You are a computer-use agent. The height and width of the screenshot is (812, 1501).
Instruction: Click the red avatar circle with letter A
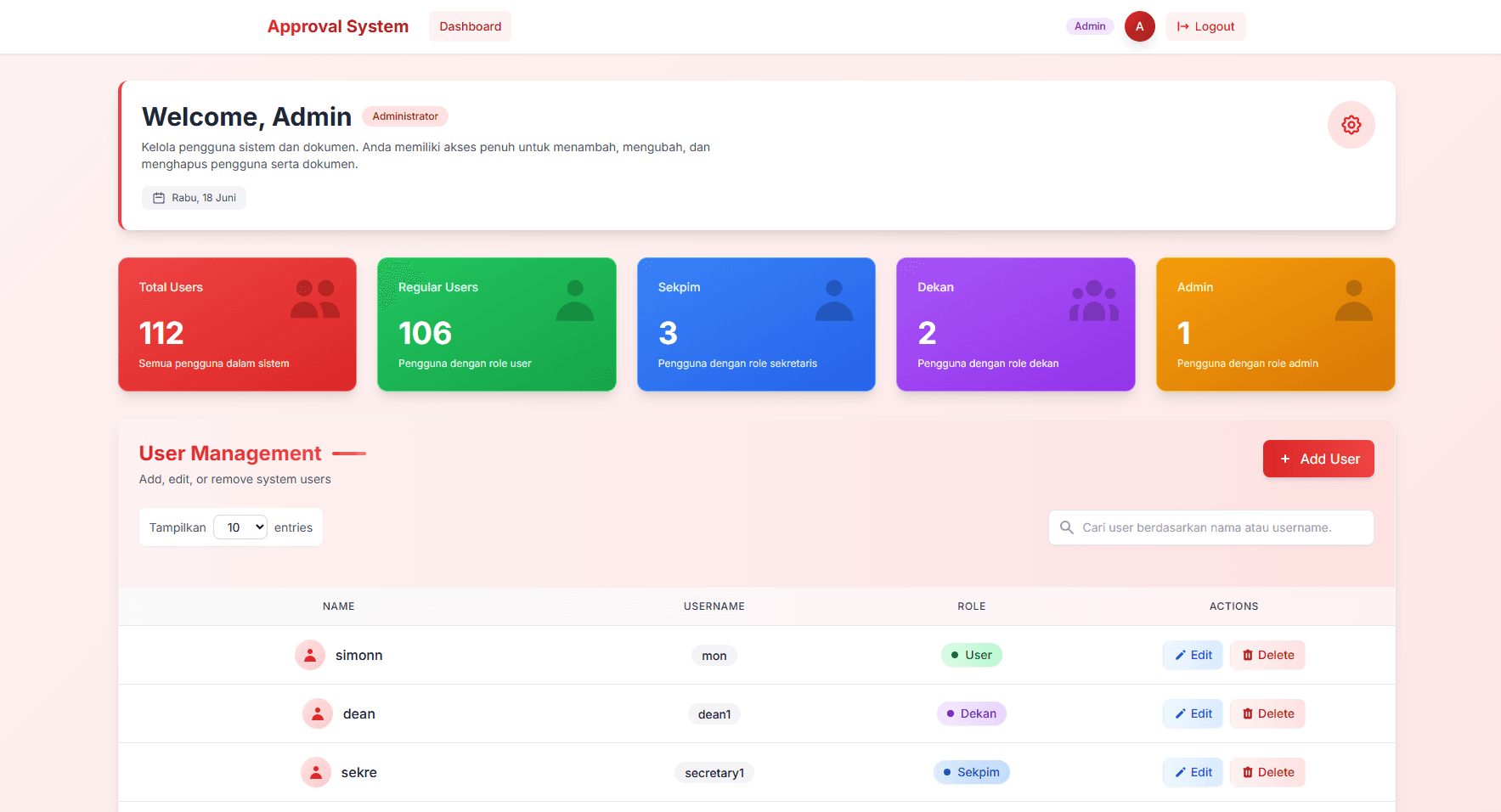click(1139, 26)
